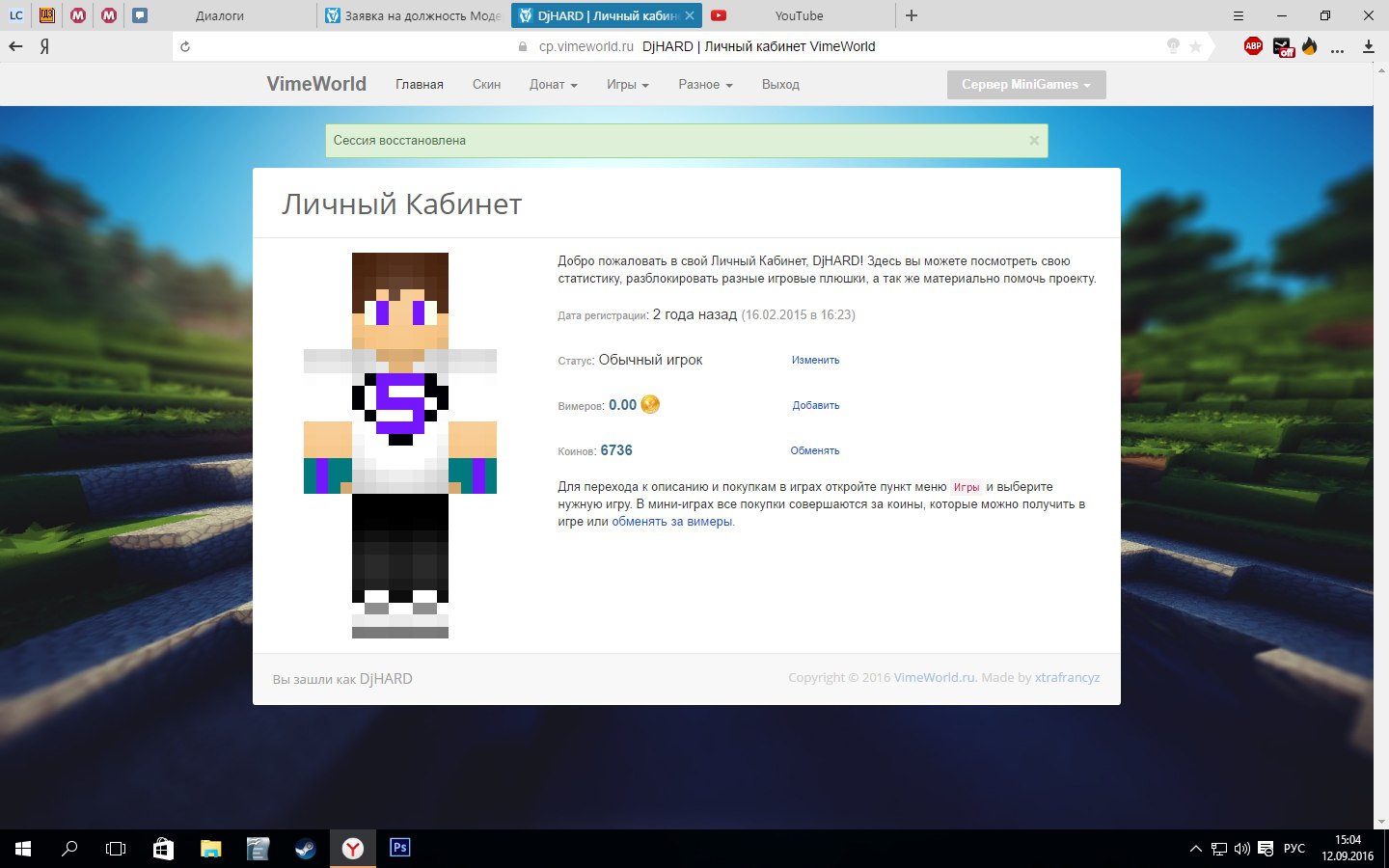Log out via Выход
Image resolution: width=1389 pixels, height=868 pixels.
click(780, 85)
